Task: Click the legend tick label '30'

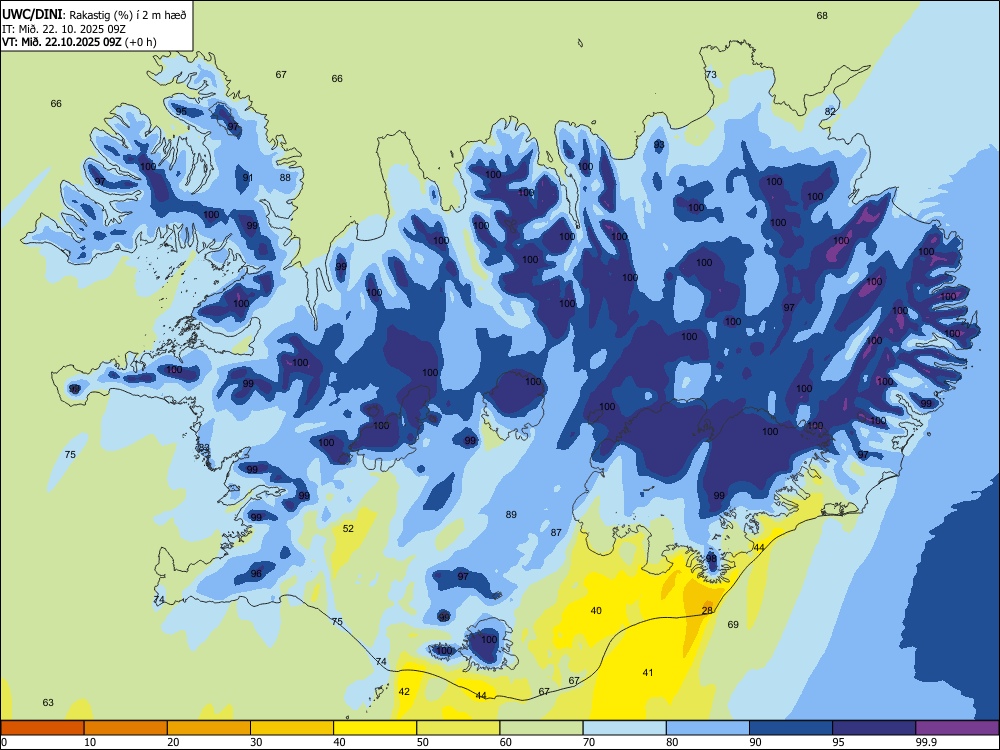Action: (256, 742)
